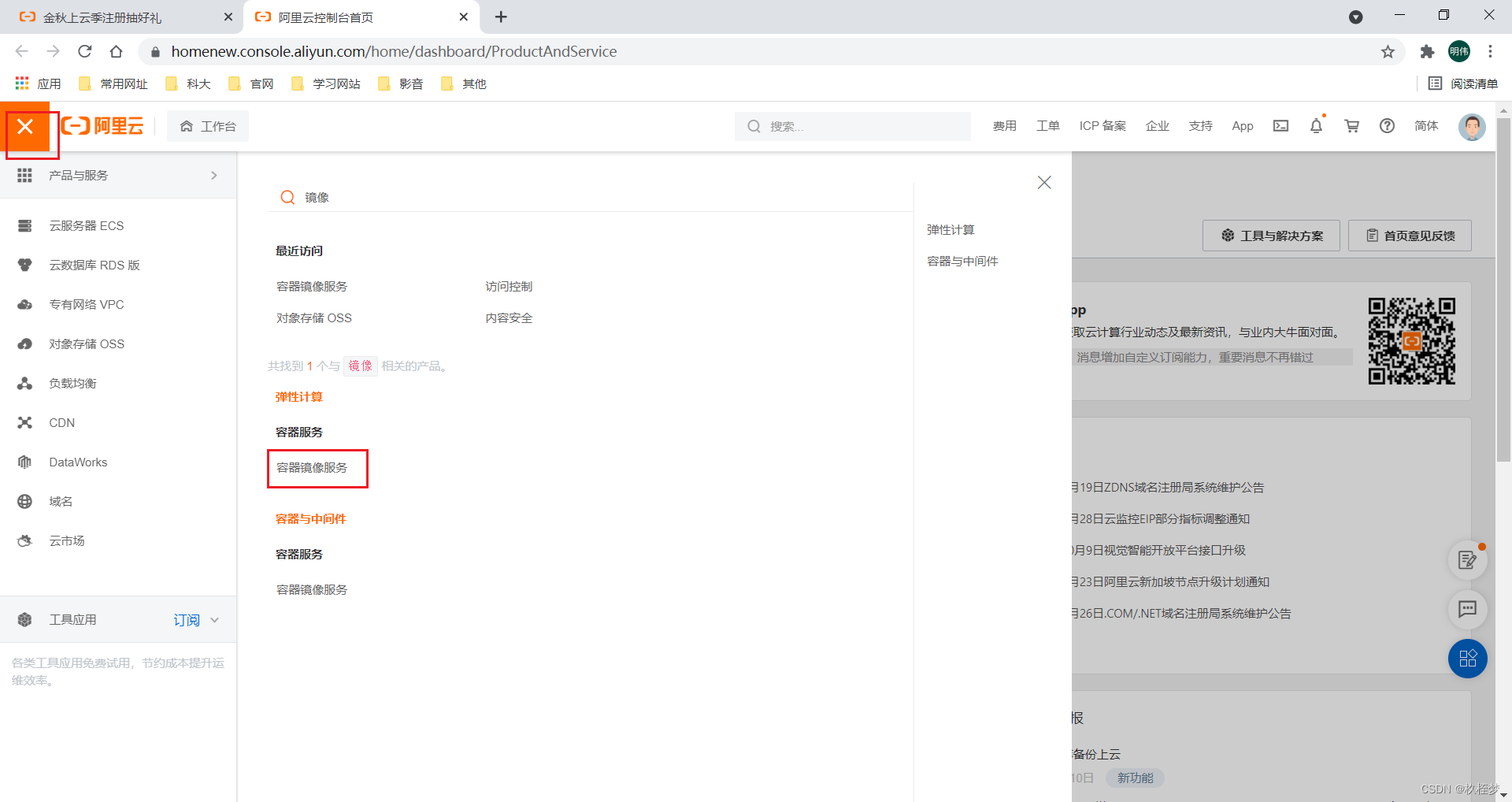Viewport: 1512px width, 802px height.
Task: Open recent 容器镜像服务 under 最近访问
Action: pos(312,286)
